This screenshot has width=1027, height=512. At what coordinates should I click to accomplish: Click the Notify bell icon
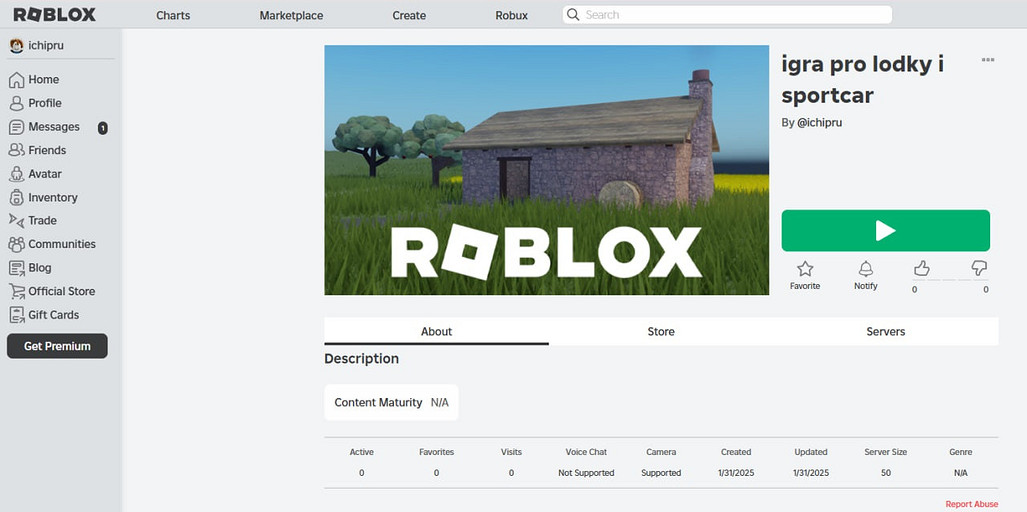click(x=866, y=269)
